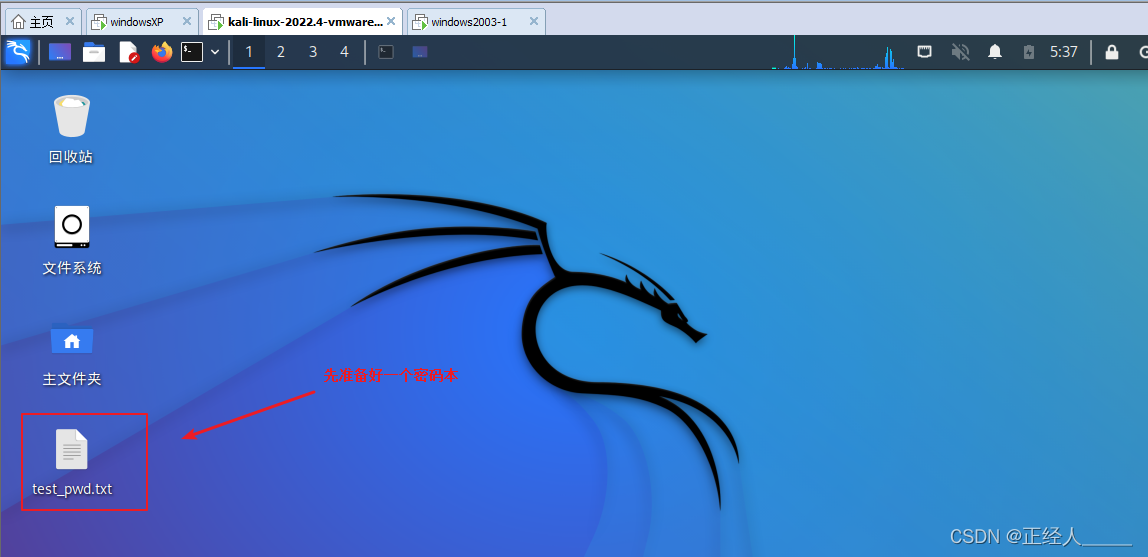The height and width of the screenshot is (557, 1148).
Task: Switch to workspace 3
Action: (313, 52)
